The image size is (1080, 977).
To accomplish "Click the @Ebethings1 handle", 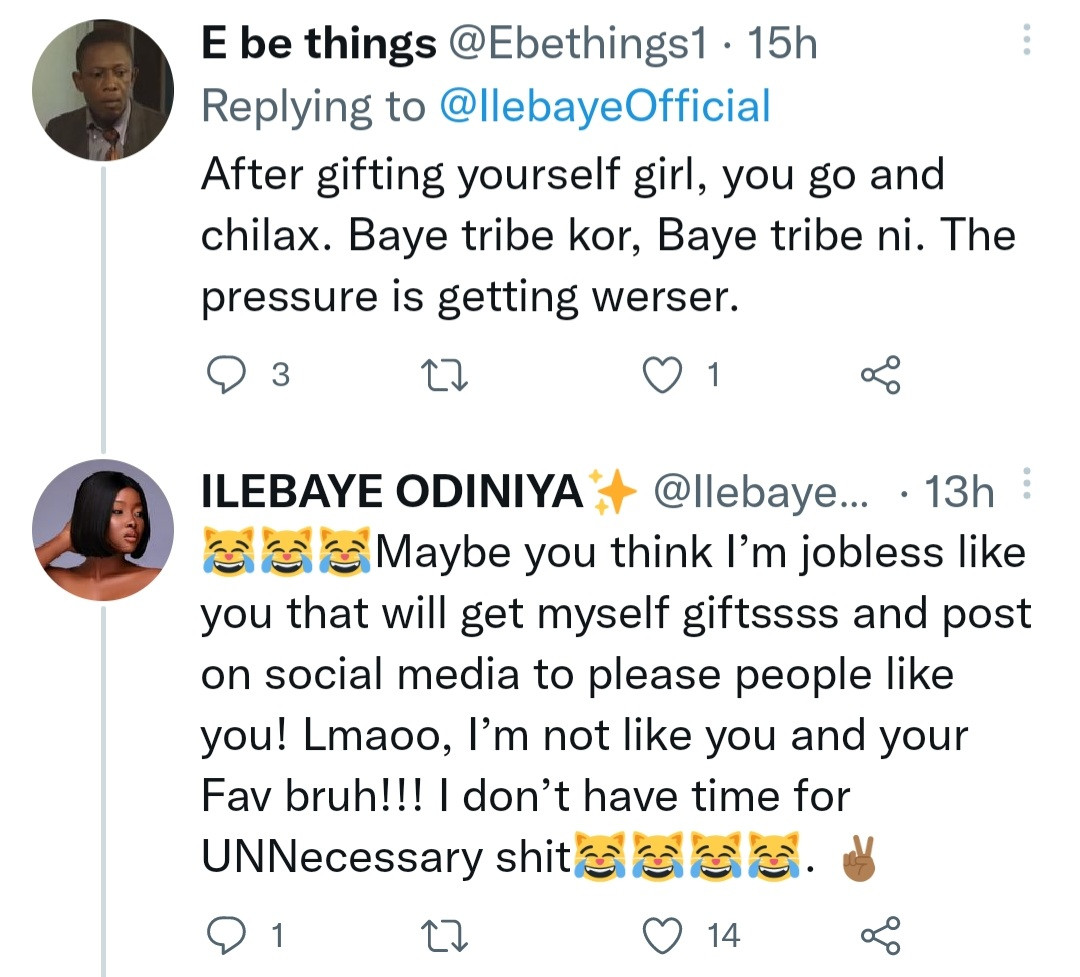I will (577, 44).
